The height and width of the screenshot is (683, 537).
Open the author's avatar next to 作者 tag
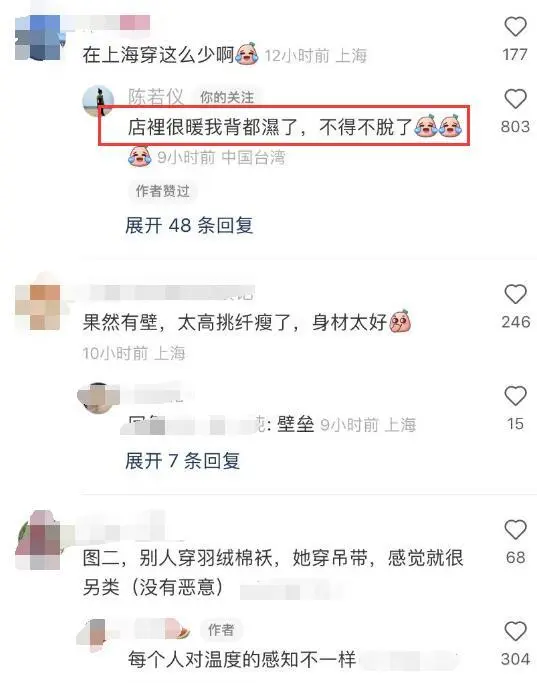(93, 634)
